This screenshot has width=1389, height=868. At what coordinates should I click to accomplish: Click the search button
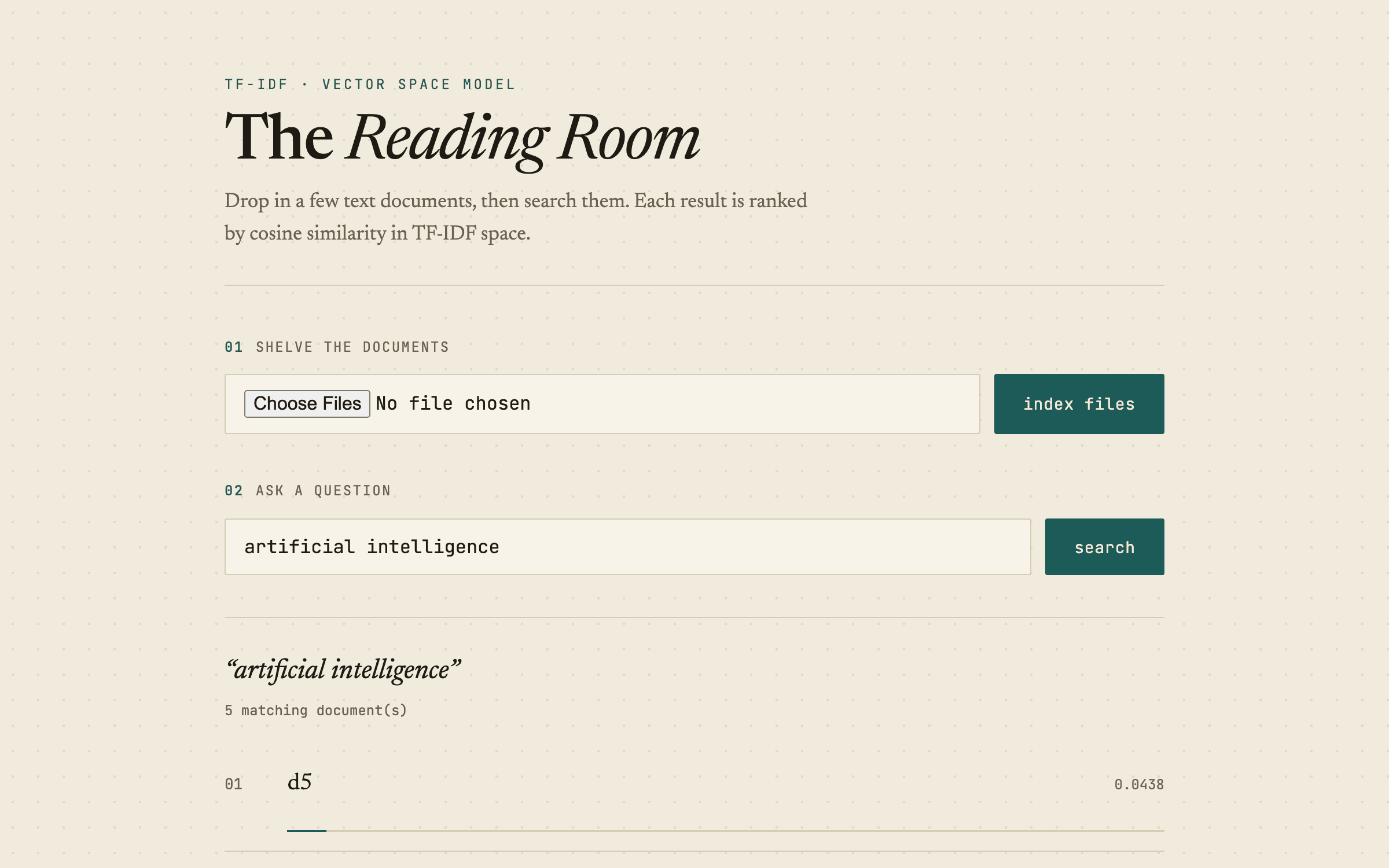click(x=1104, y=547)
